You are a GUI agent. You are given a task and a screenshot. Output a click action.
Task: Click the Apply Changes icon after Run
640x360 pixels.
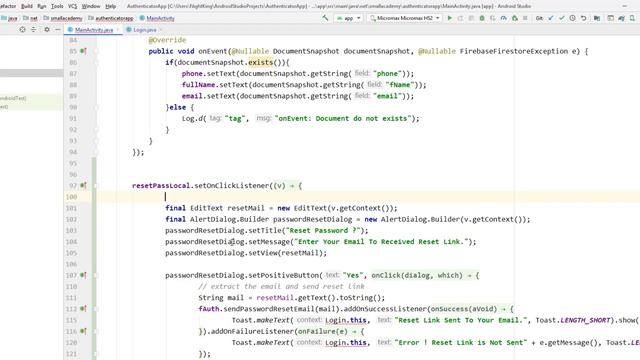pyautogui.click(x=460, y=18)
